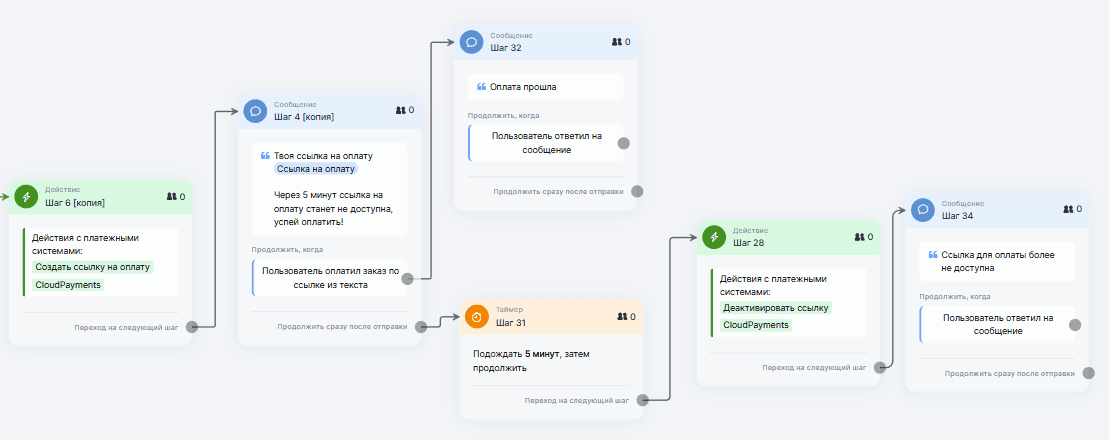Click the message bubble icon of Шаг 34
Viewport: 1109px width, 440px height.
(x=923, y=209)
